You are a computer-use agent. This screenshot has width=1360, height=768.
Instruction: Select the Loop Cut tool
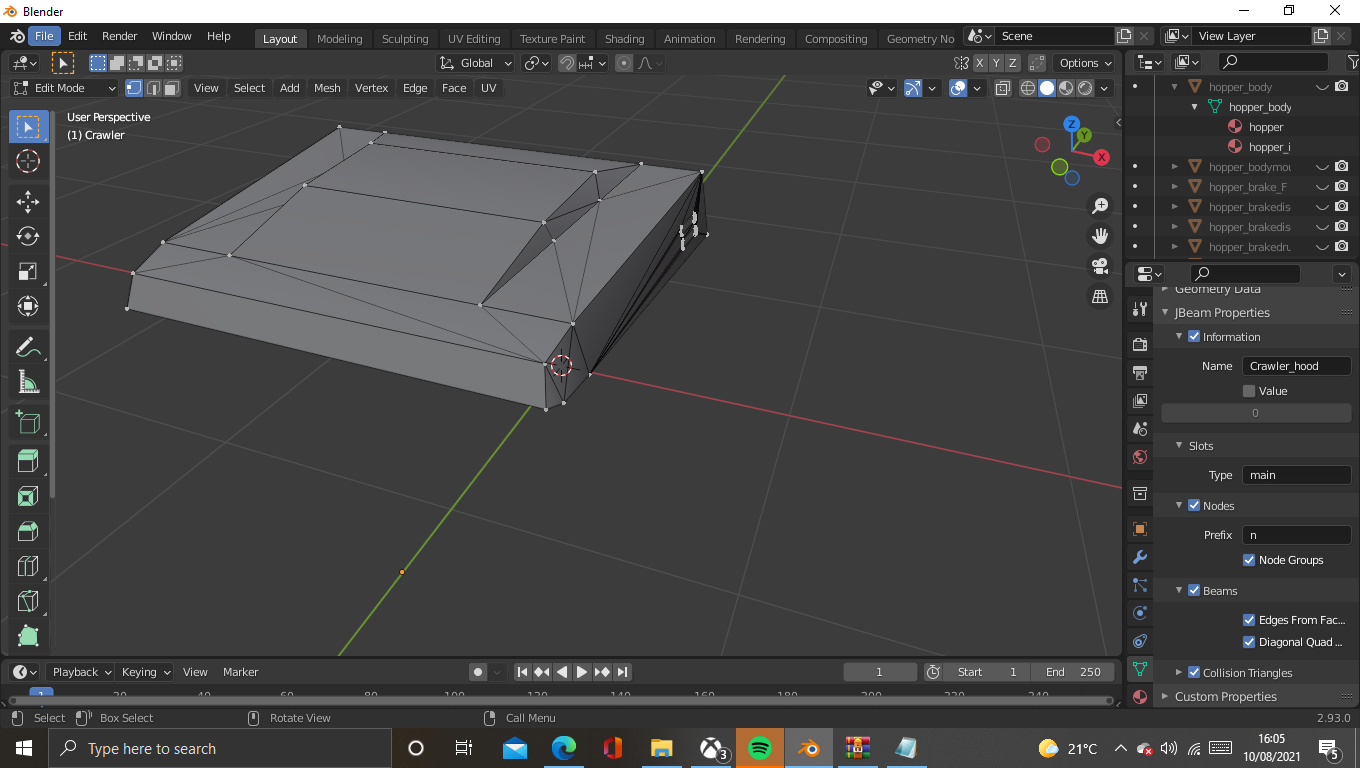pos(28,566)
